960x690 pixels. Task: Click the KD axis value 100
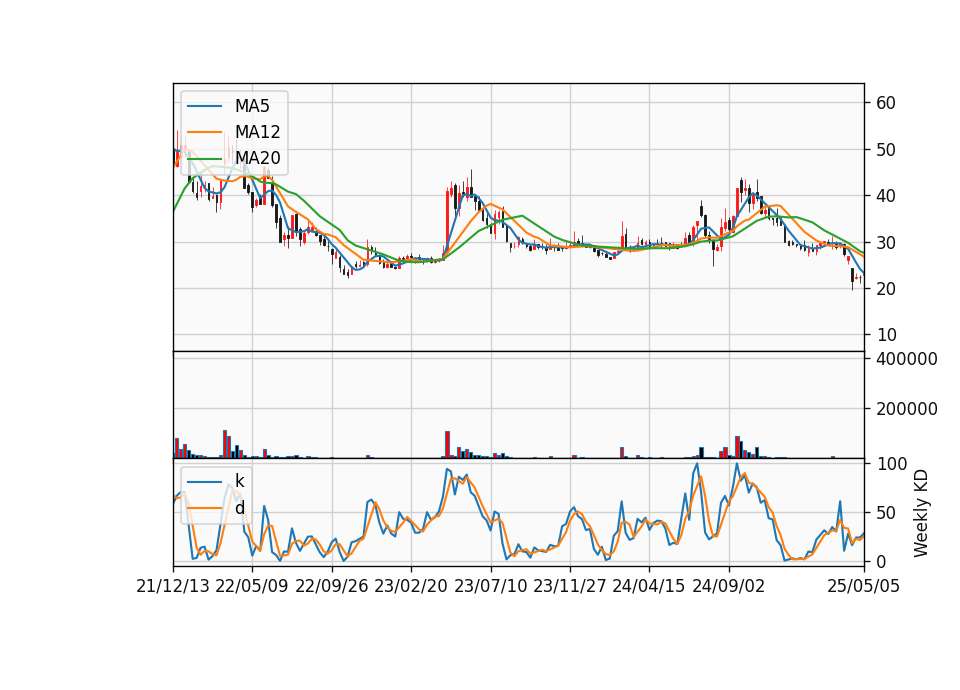(x=891, y=464)
